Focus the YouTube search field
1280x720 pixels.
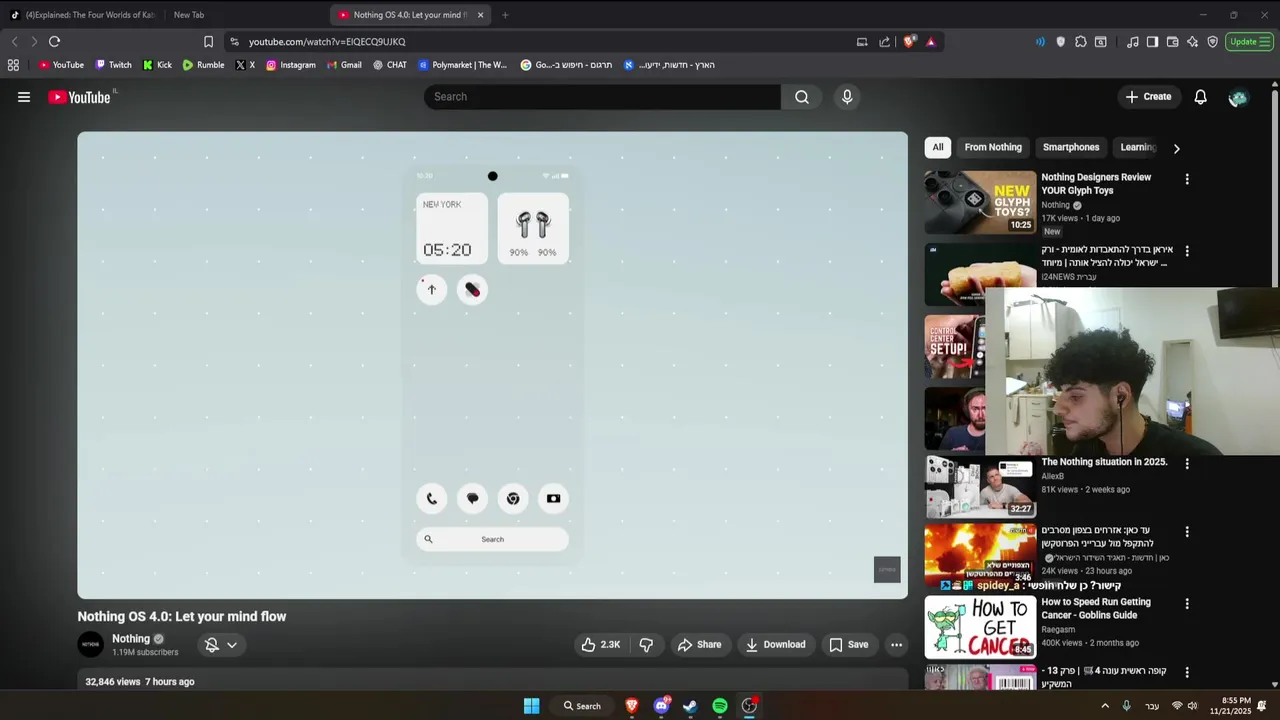tap(602, 97)
